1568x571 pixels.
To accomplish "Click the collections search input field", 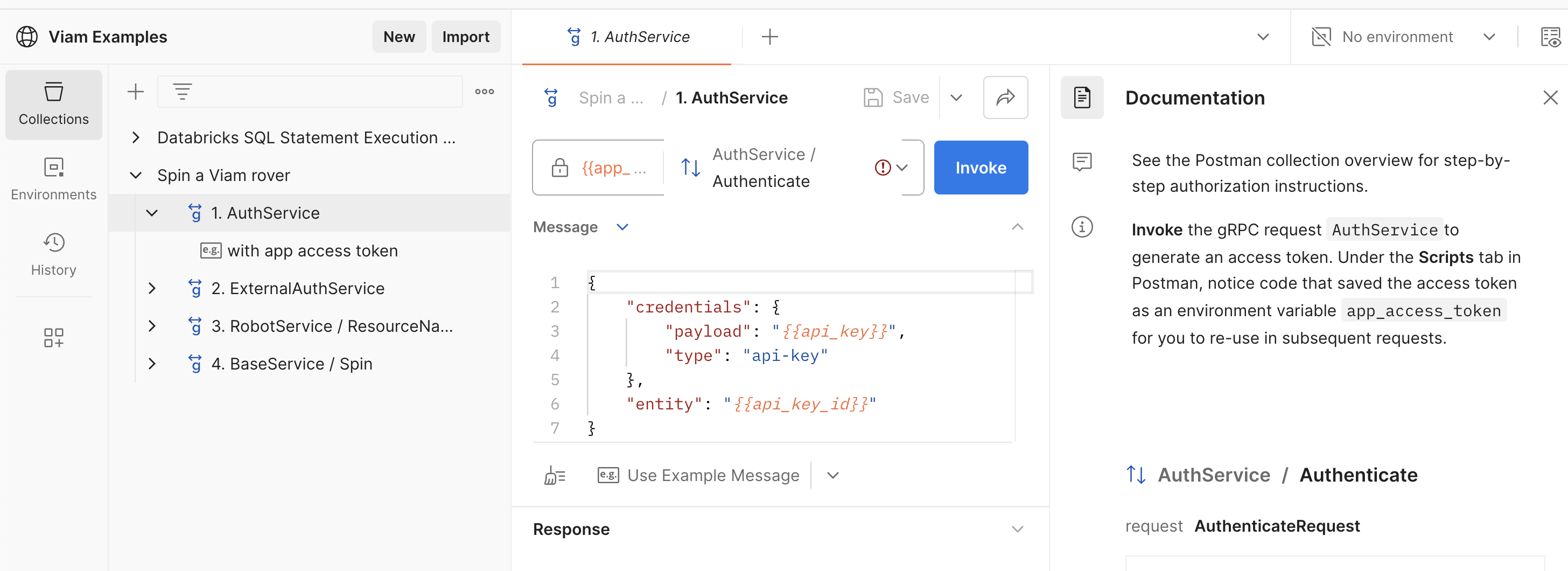I will [x=311, y=92].
